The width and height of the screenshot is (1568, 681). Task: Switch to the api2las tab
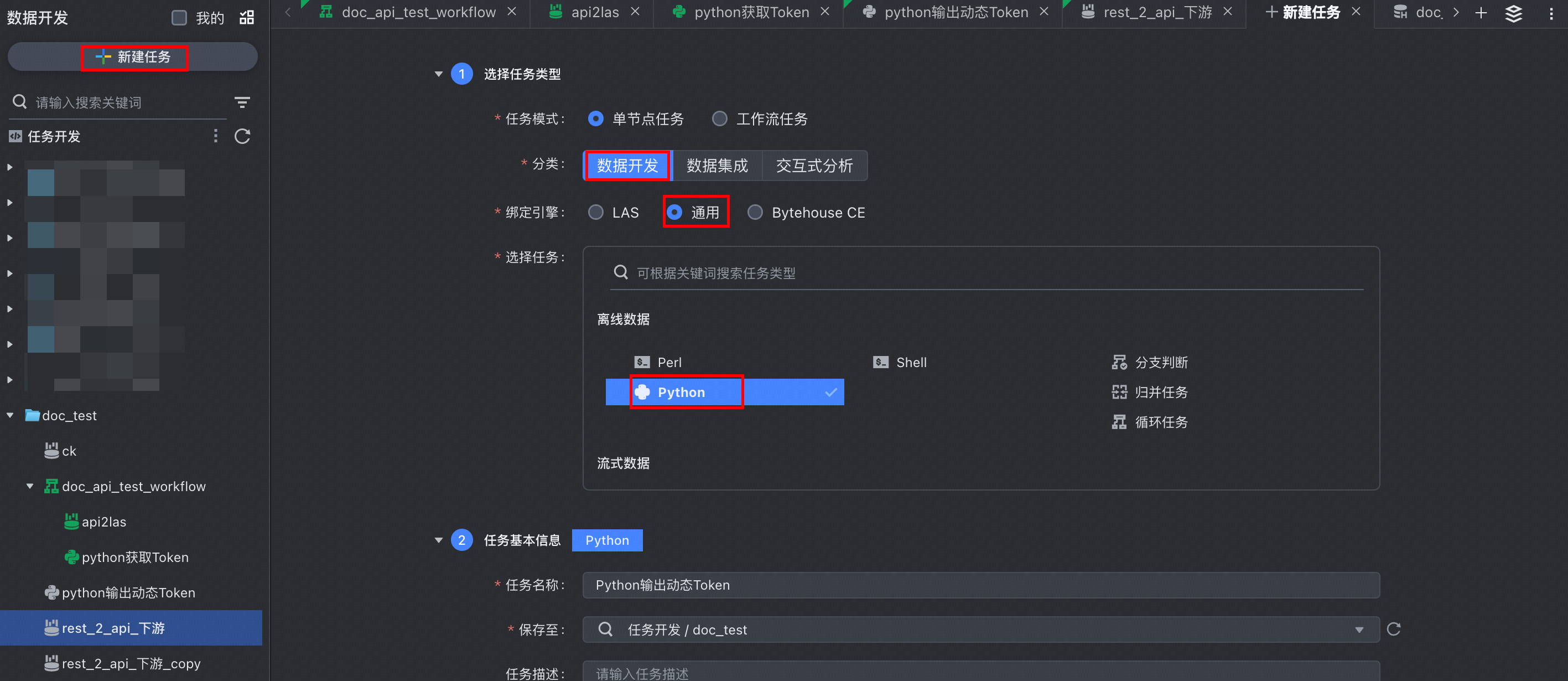tap(594, 12)
